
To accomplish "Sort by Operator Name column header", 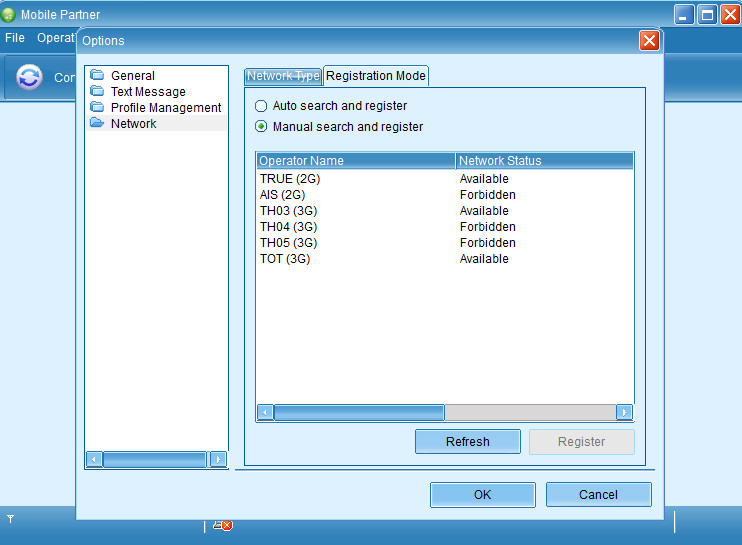I will click(356, 161).
